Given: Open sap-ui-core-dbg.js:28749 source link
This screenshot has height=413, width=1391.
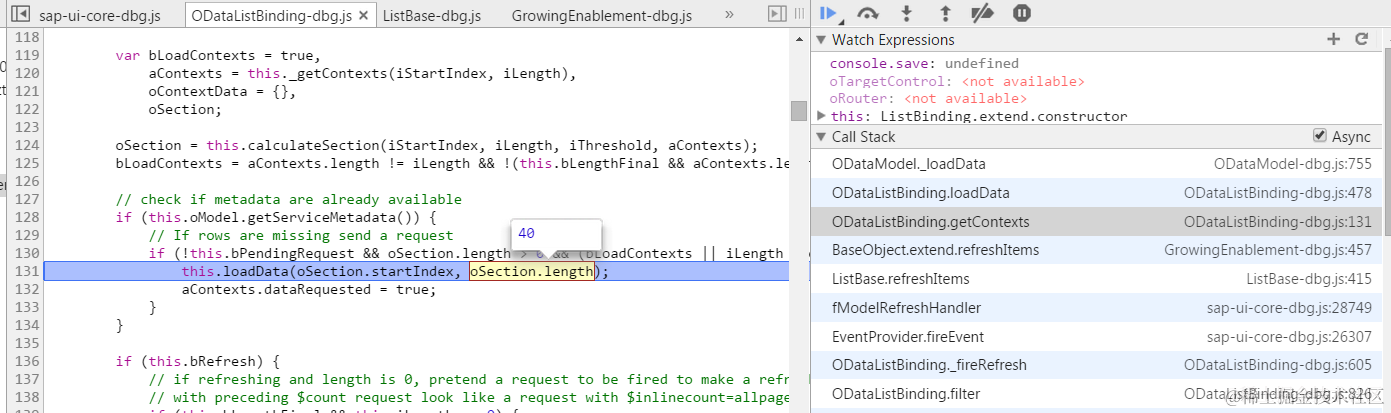Looking at the screenshot, I should point(1289,308).
